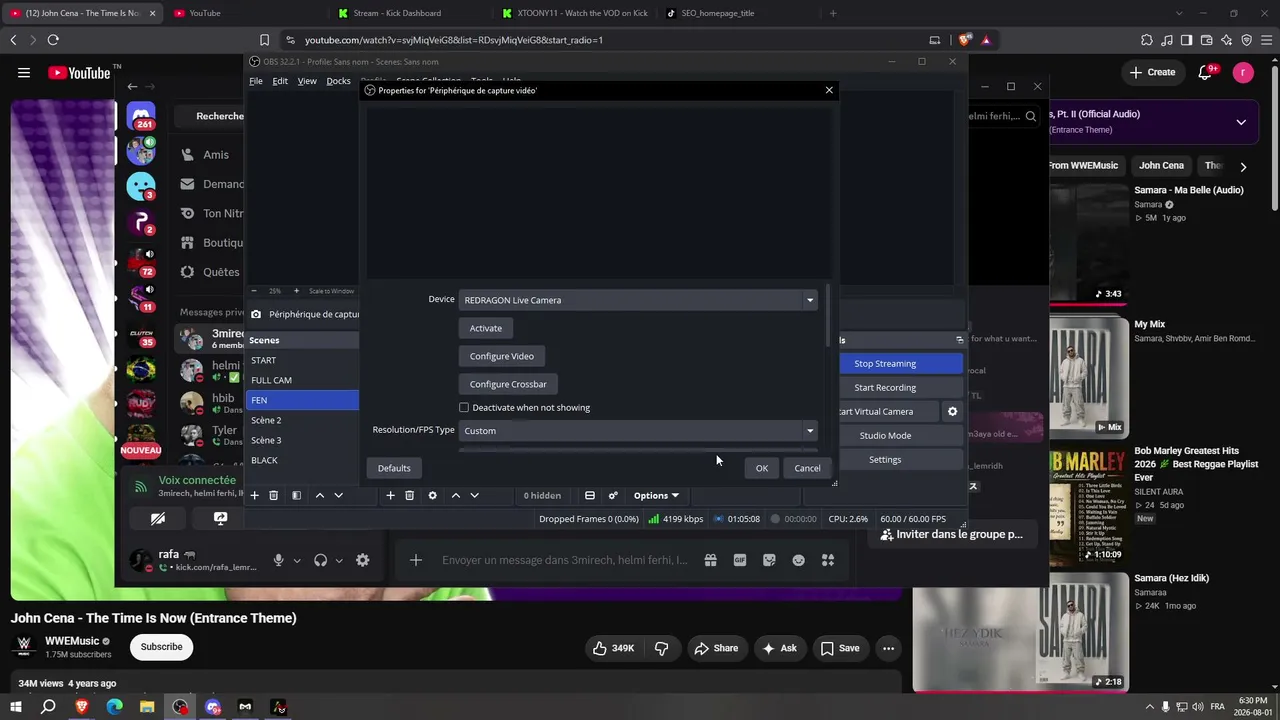This screenshot has width=1280, height=720.
Task: Move the selected source down
Action: (474, 495)
